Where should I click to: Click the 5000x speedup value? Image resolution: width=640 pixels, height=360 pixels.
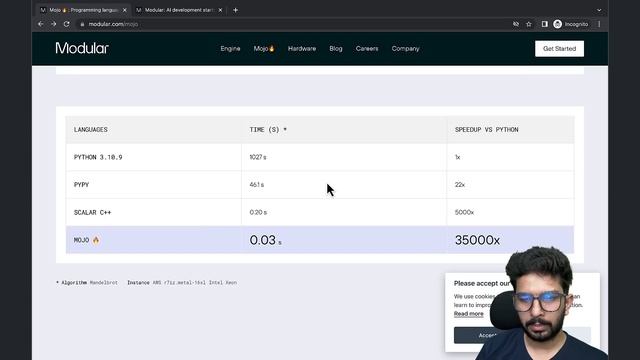coord(464,212)
